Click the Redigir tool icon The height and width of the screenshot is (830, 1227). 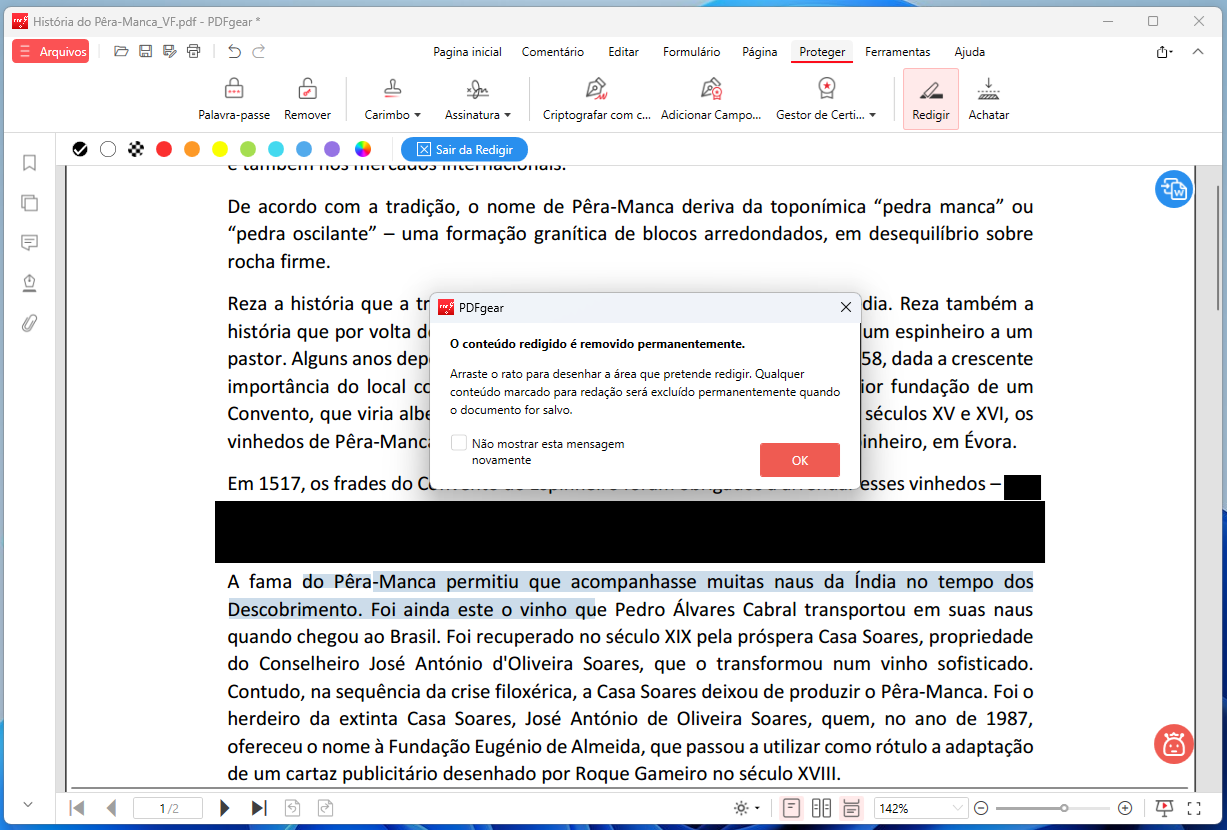[930, 90]
